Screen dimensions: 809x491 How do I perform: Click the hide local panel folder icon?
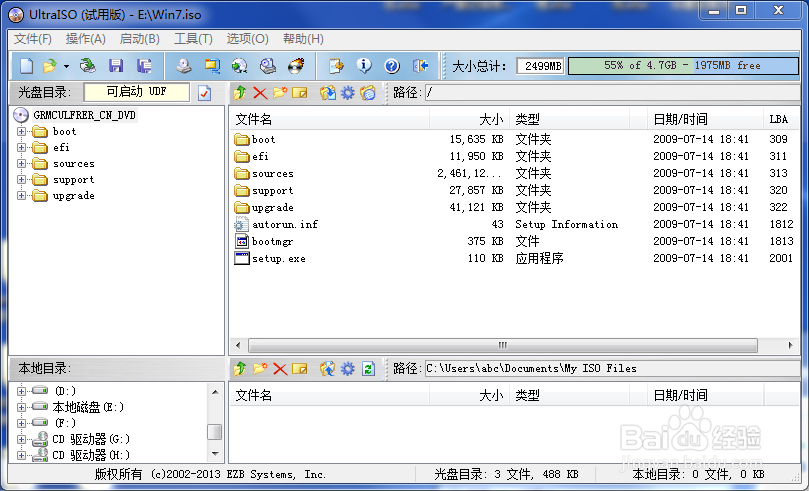pos(368,93)
